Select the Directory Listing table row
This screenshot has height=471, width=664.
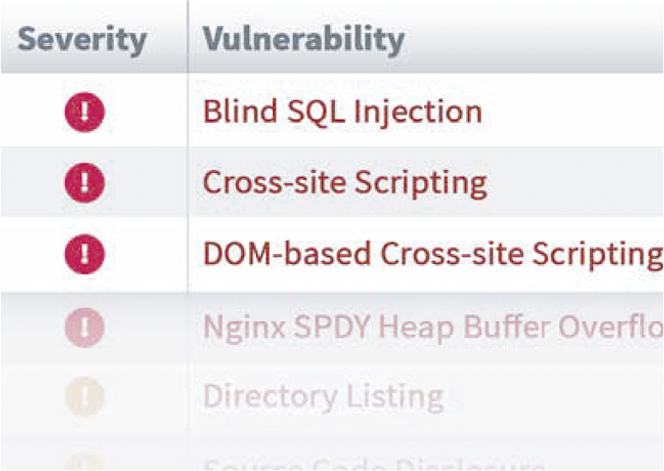pyautogui.click(x=332, y=396)
